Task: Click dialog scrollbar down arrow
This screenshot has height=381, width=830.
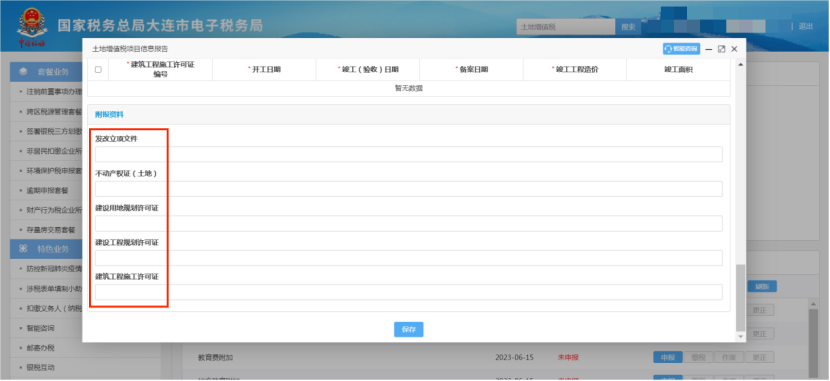Action: tap(740, 336)
